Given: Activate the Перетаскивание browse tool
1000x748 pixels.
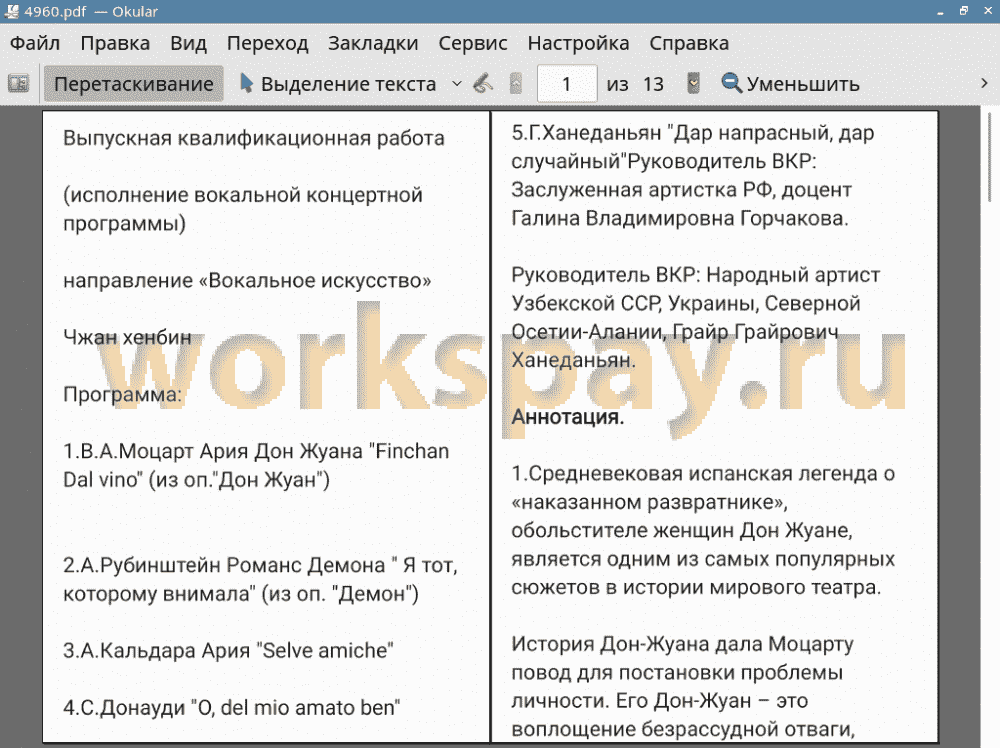Looking at the screenshot, I should click(x=134, y=84).
